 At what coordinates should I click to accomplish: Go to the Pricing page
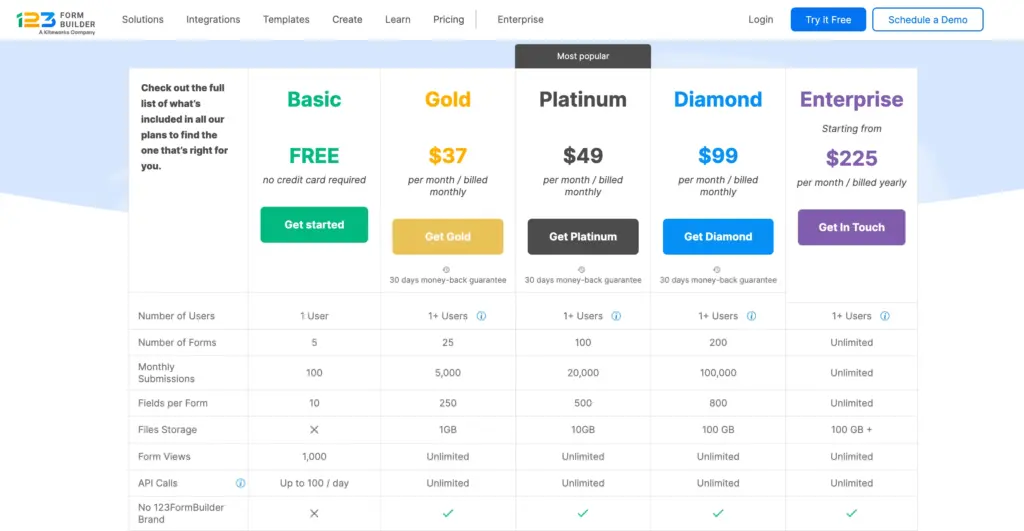coord(449,20)
